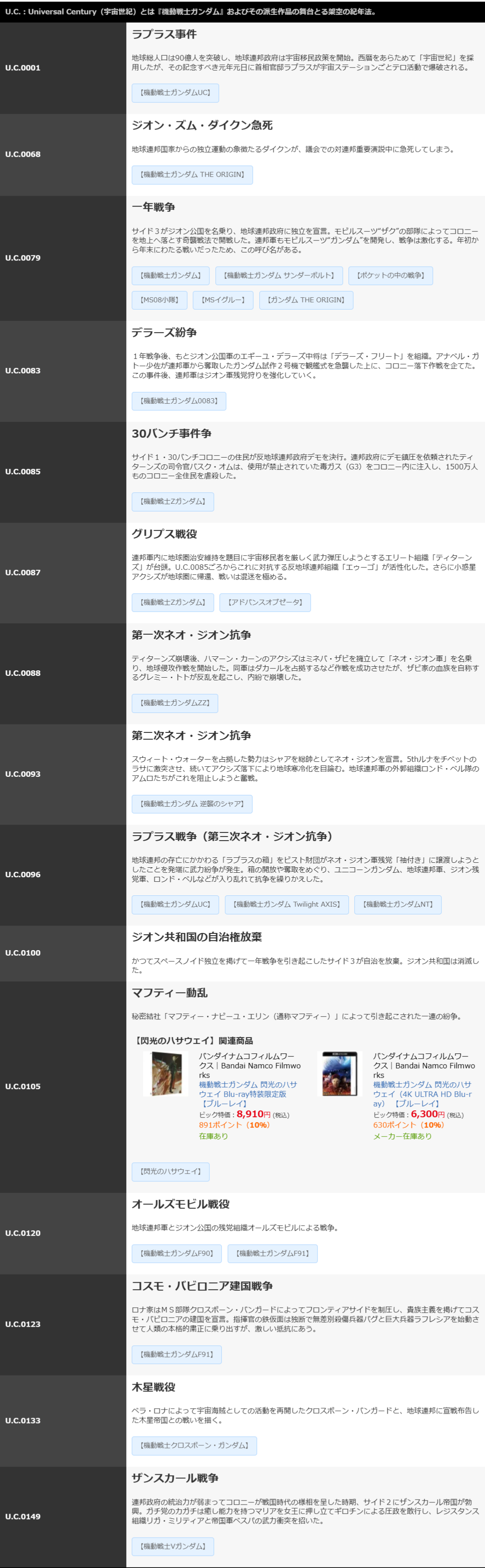Open the アドバンスオブゼータ tag
Viewport: 485px width, 1568px height.
[265, 602]
